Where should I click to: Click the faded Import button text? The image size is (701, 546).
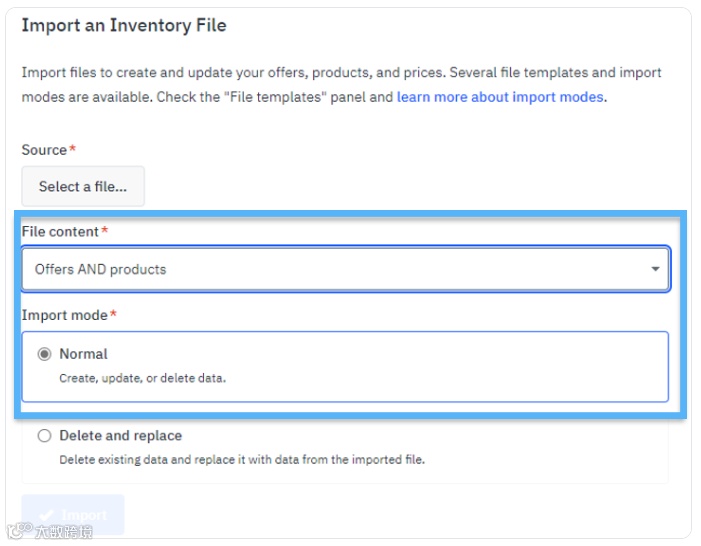[x=84, y=516]
